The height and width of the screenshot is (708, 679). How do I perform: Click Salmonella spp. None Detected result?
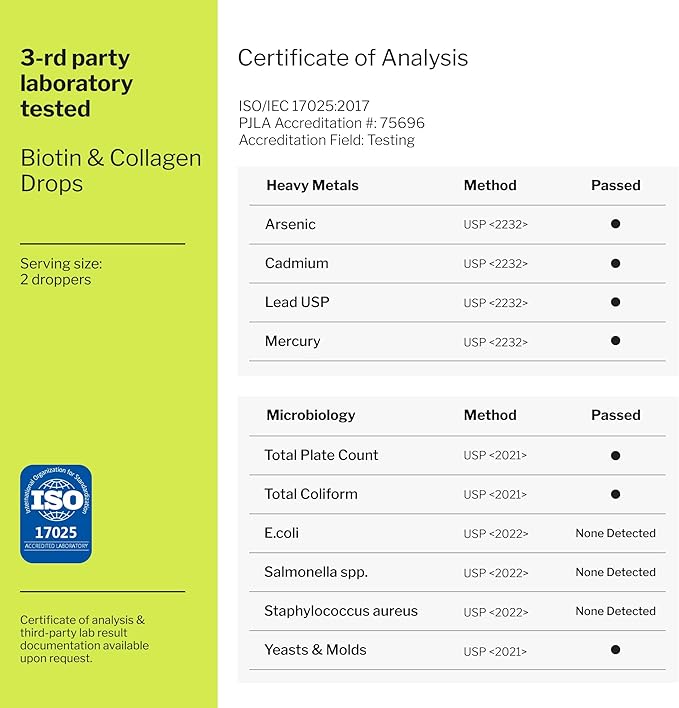(615, 572)
